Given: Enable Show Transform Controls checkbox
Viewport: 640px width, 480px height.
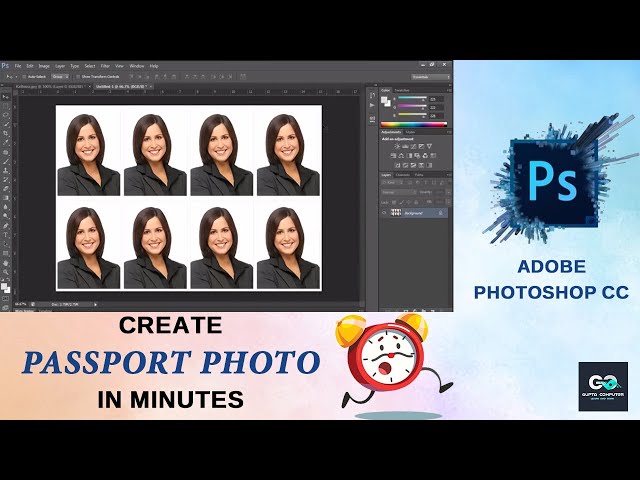Looking at the screenshot, I should [x=78, y=77].
